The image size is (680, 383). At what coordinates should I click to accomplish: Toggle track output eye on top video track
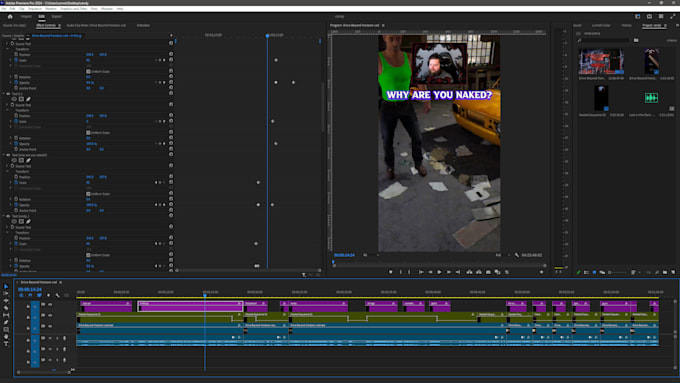(x=50, y=305)
